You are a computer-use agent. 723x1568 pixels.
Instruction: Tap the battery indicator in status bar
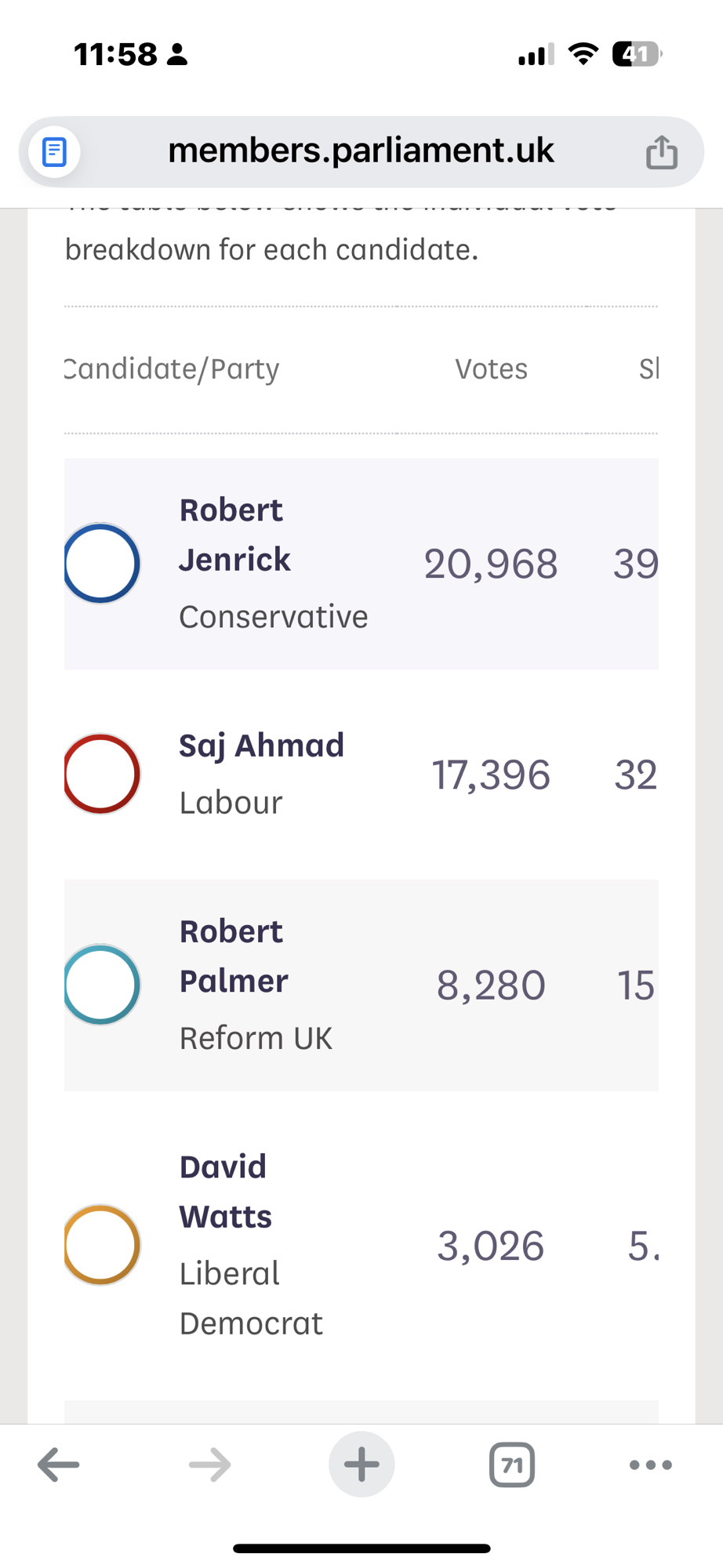636,54
